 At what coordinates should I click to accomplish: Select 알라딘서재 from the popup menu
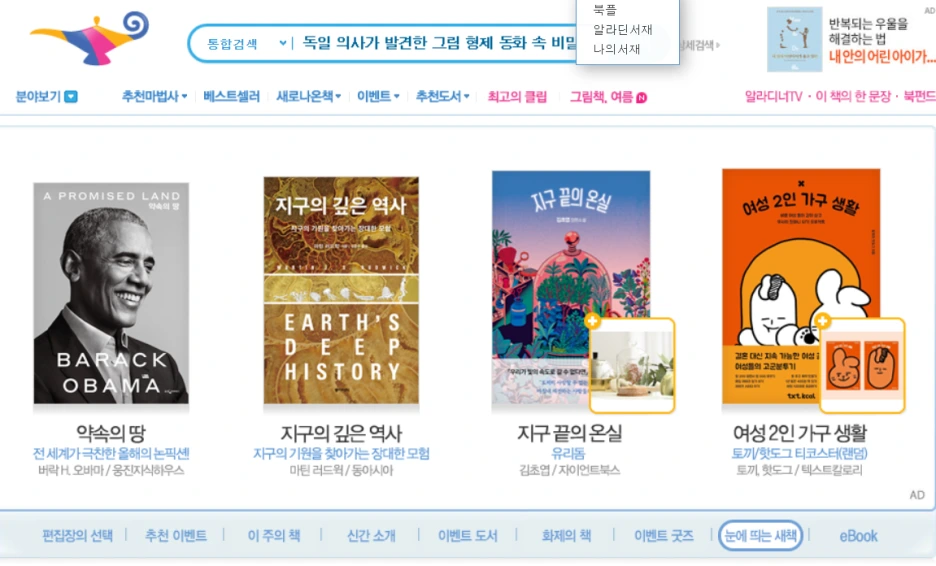click(x=623, y=30)
